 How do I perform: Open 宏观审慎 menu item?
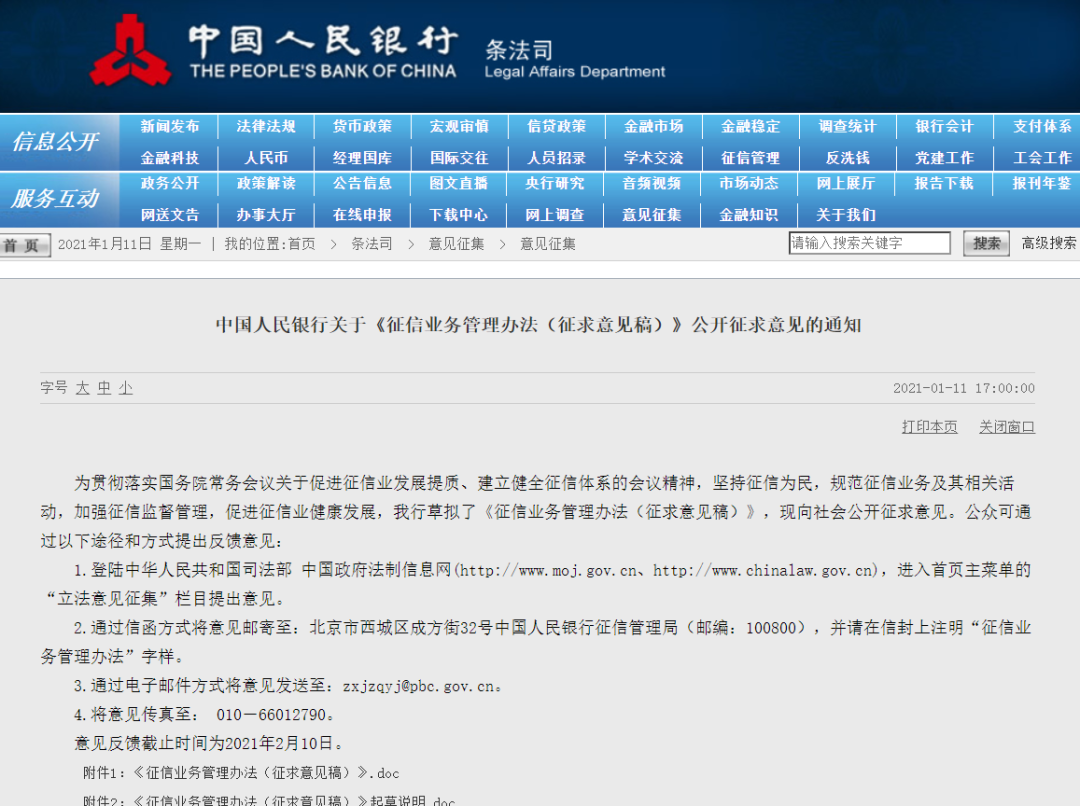click(x=459, y=126)
